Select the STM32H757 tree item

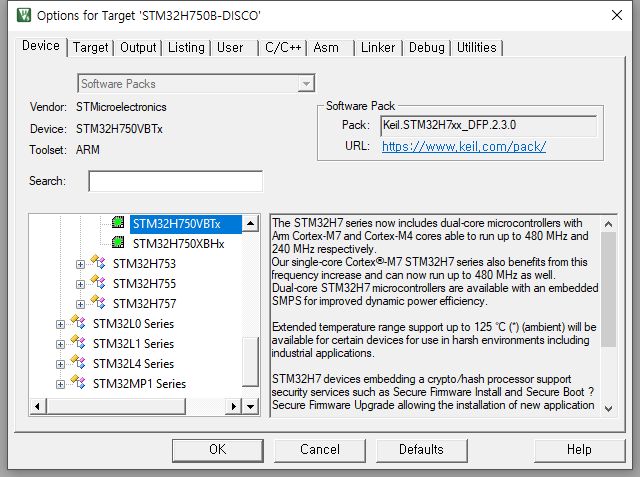click(x=144, y=304)
